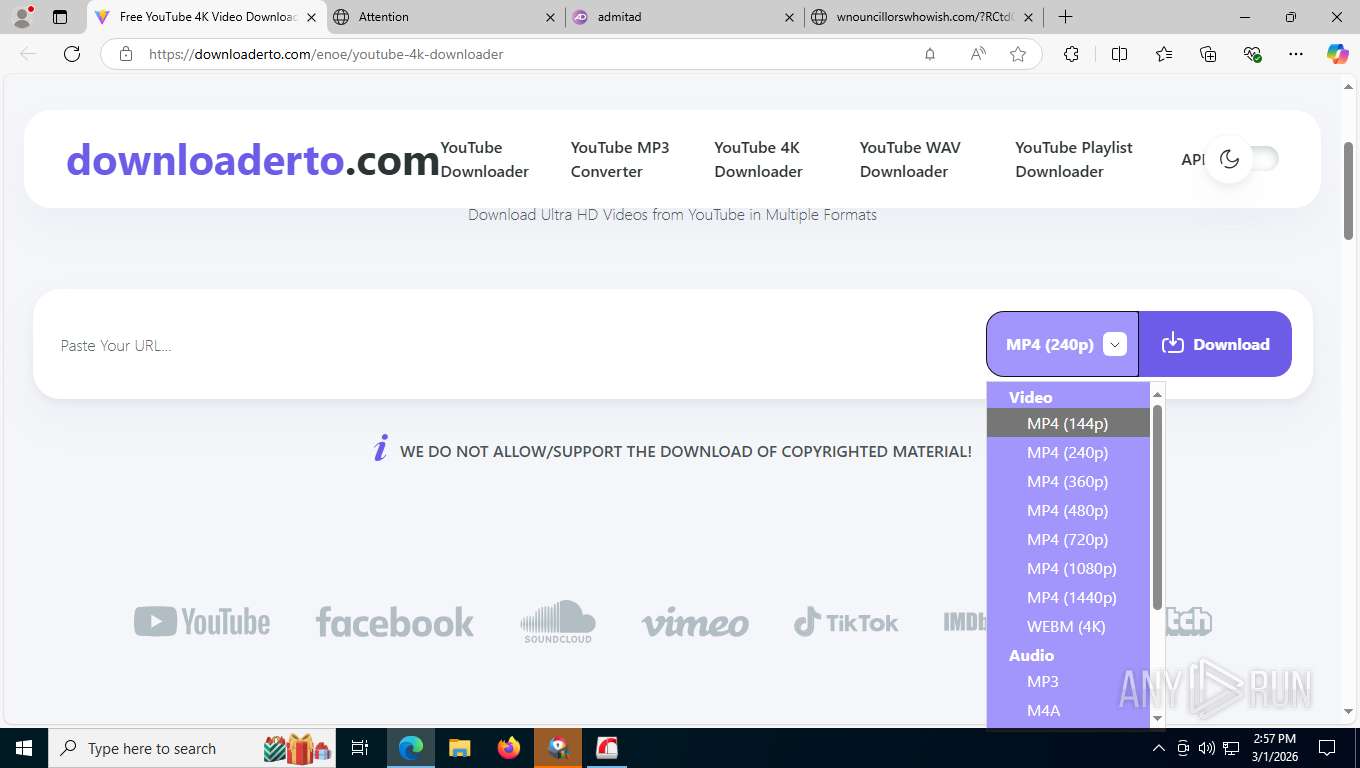Select WEBM (4K) option
The height and width of the screenshot is (768, 1360).
(x=1068, y=626)
